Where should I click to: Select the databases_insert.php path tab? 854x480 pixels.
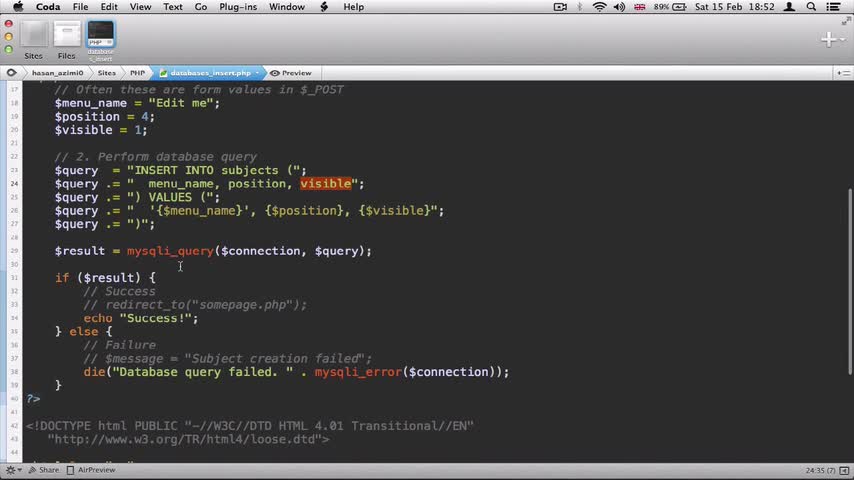click(210, 73)
